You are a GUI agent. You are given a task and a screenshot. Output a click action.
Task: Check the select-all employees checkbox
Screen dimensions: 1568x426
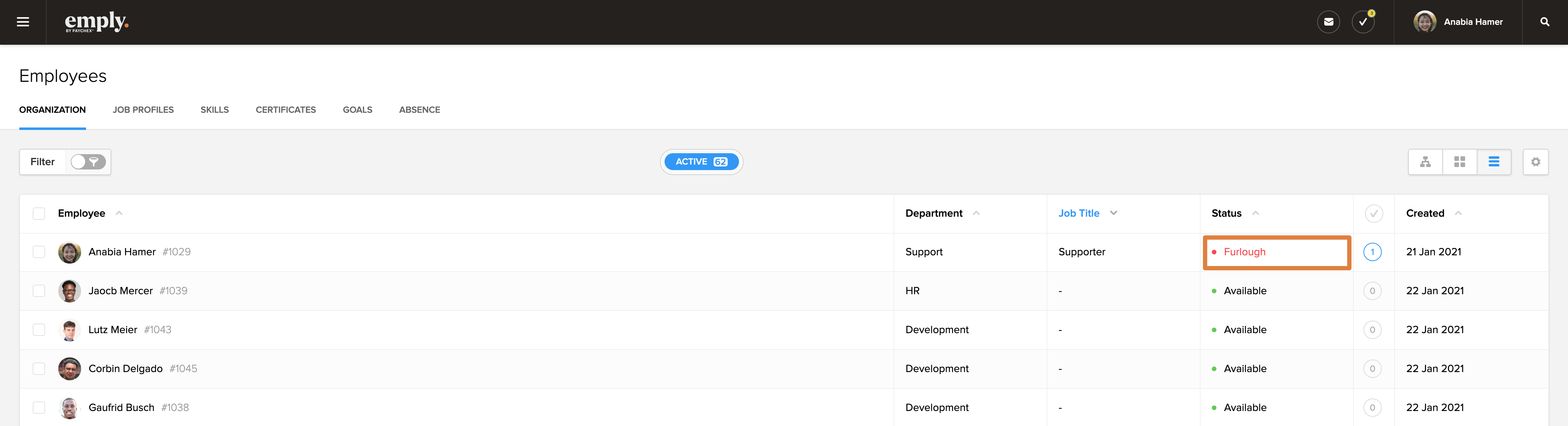(x=39, y=213)
